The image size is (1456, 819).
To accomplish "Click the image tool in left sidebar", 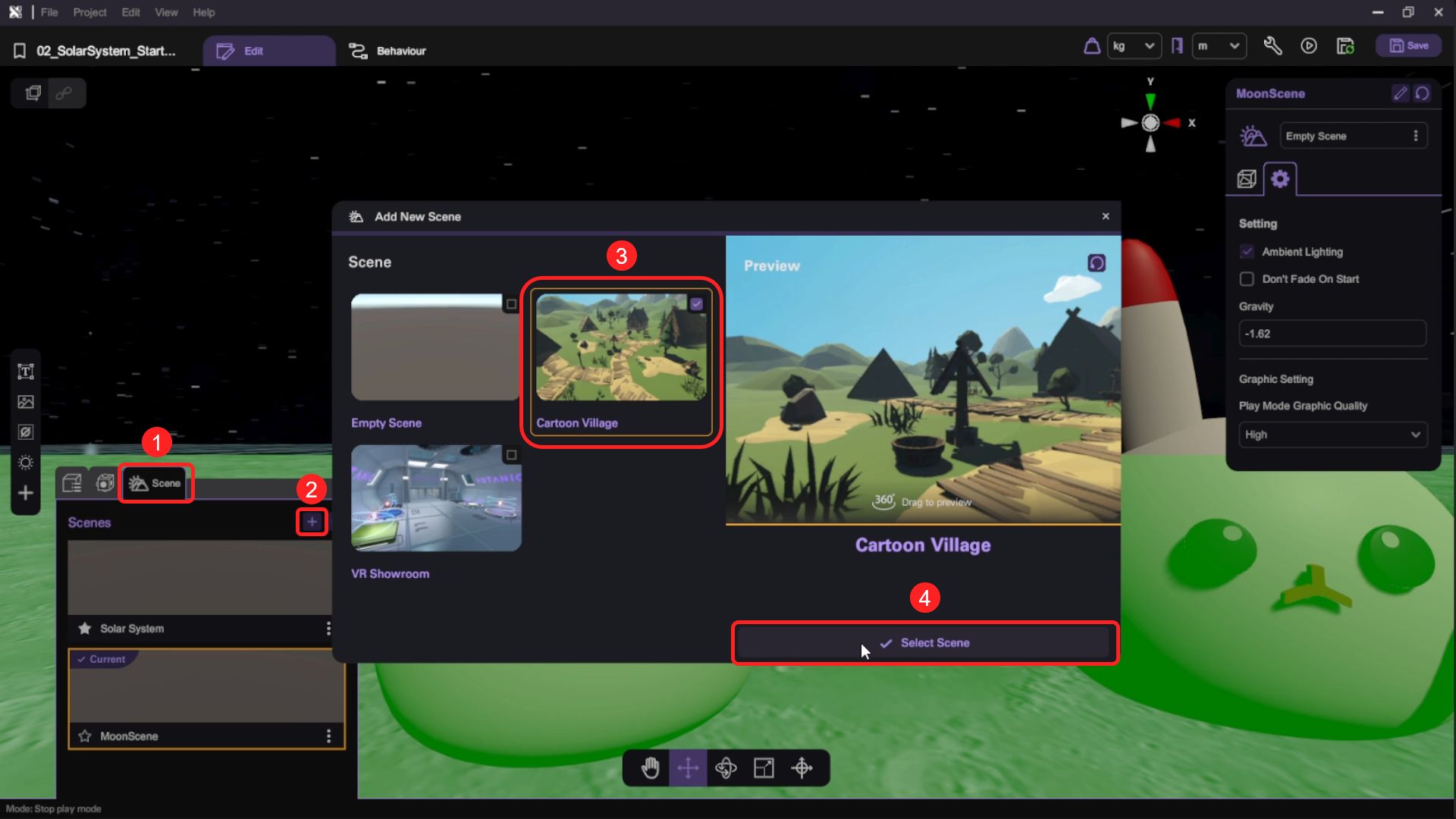I will (x=26, y=402).
